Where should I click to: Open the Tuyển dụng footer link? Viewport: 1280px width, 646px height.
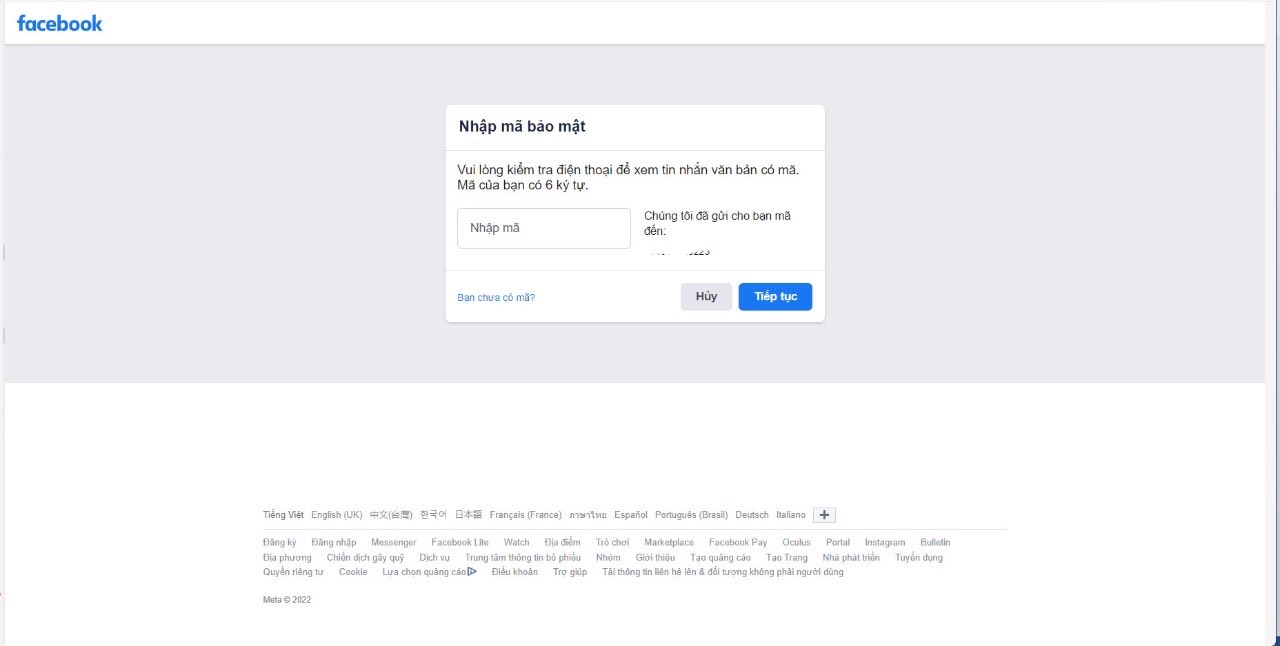pyautogui.click(x=919, y=557)
